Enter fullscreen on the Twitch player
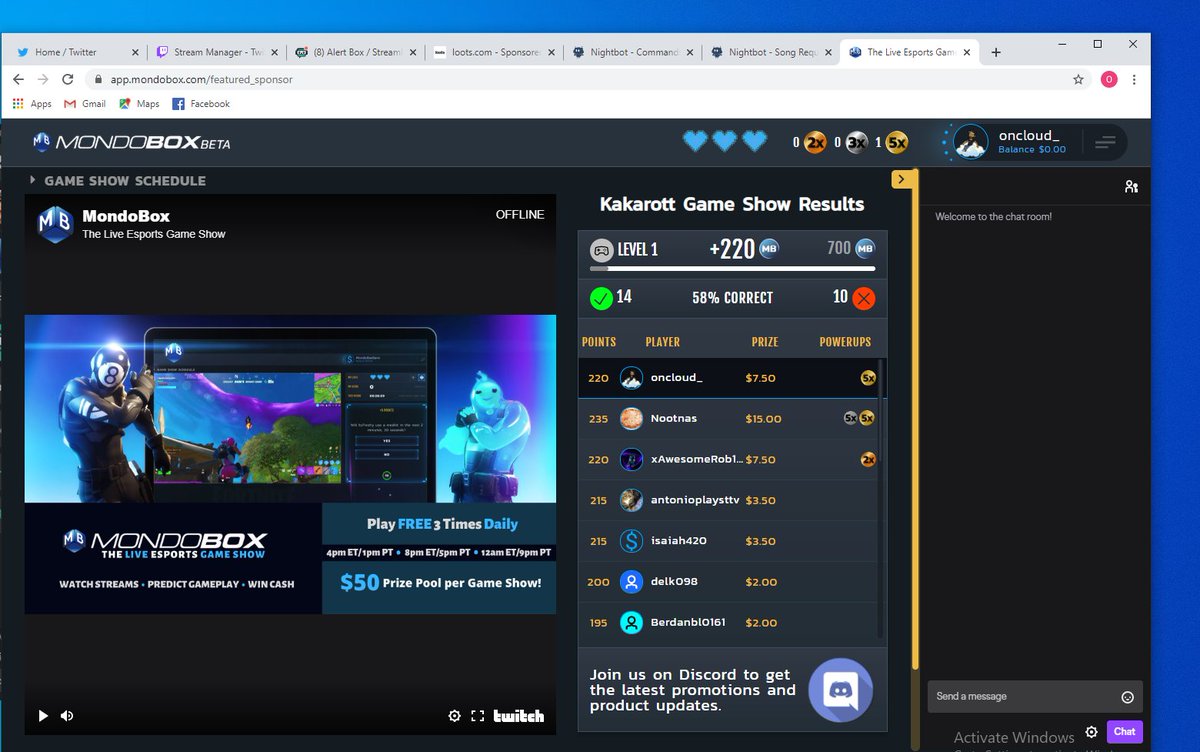The height and width of the screenshot is (752, 1200). tap(477, 716)
